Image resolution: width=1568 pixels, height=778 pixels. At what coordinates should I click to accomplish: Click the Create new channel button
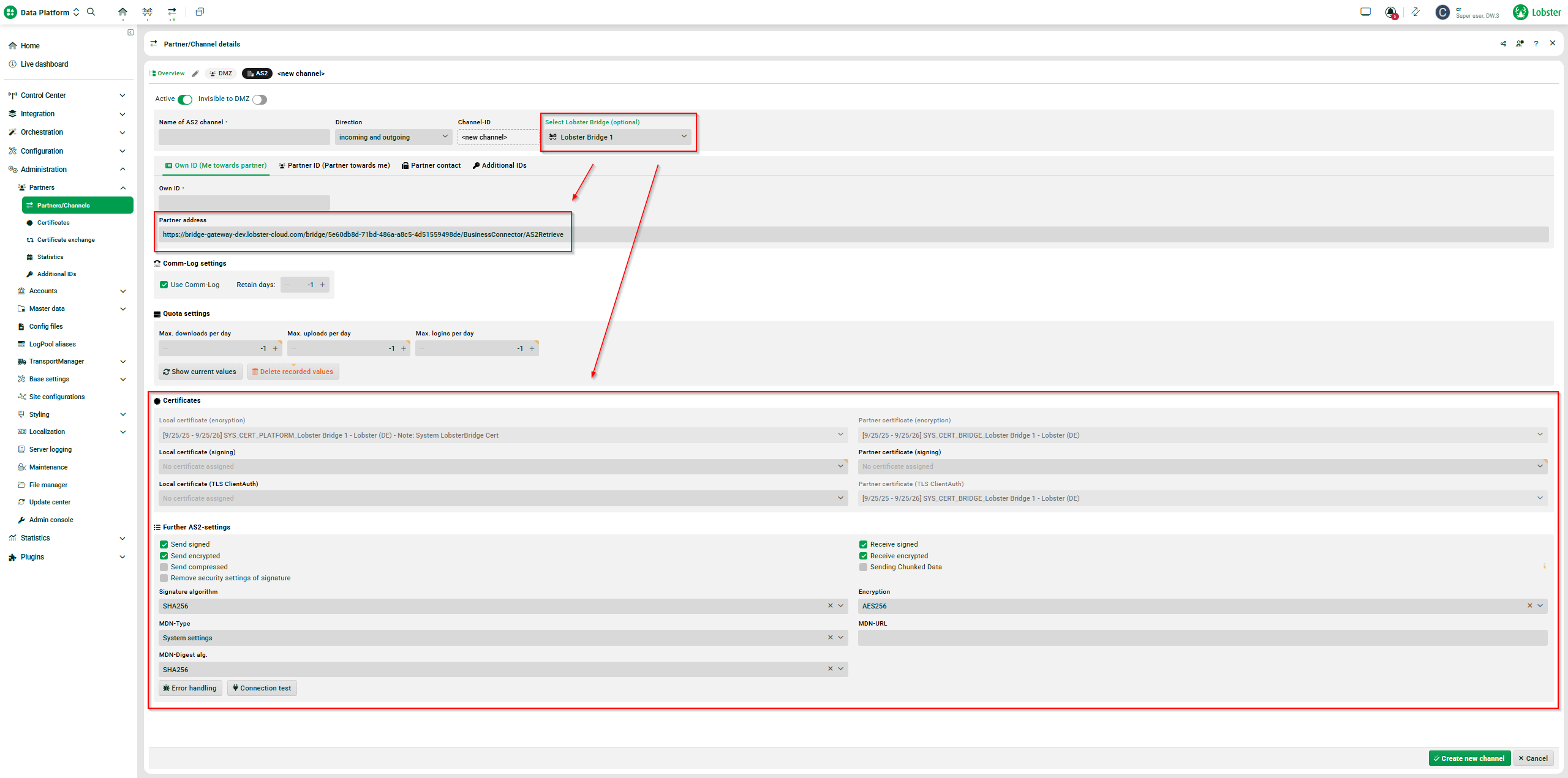click(x=1469, y=758)
